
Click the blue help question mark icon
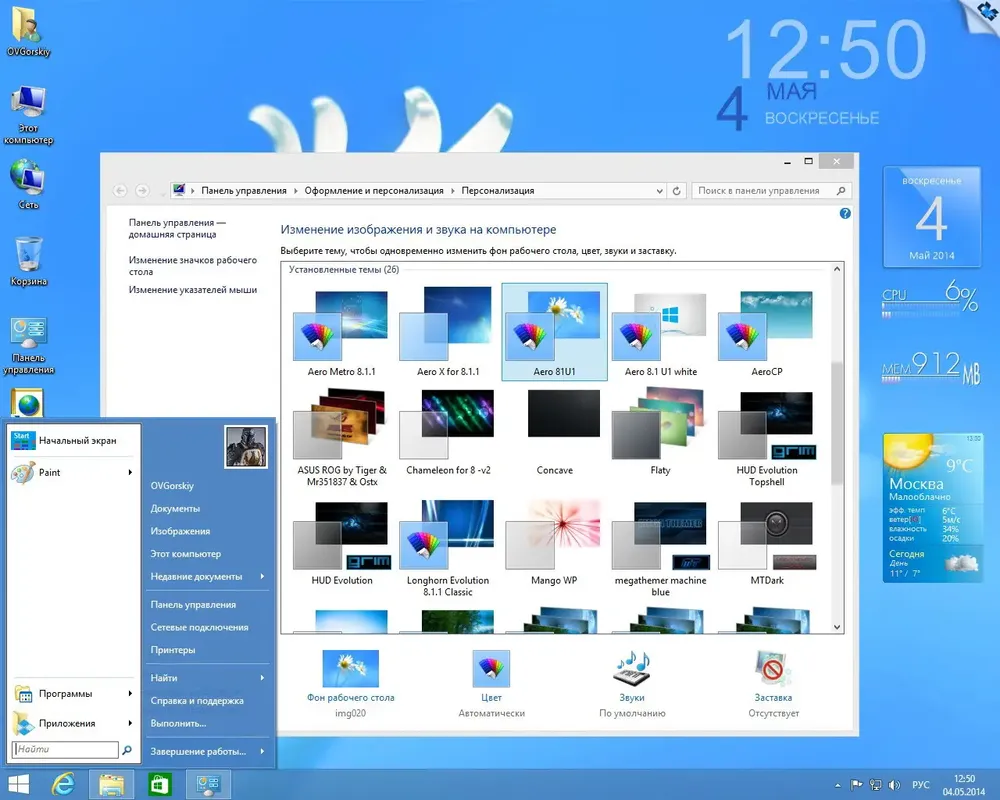(845, 214)
